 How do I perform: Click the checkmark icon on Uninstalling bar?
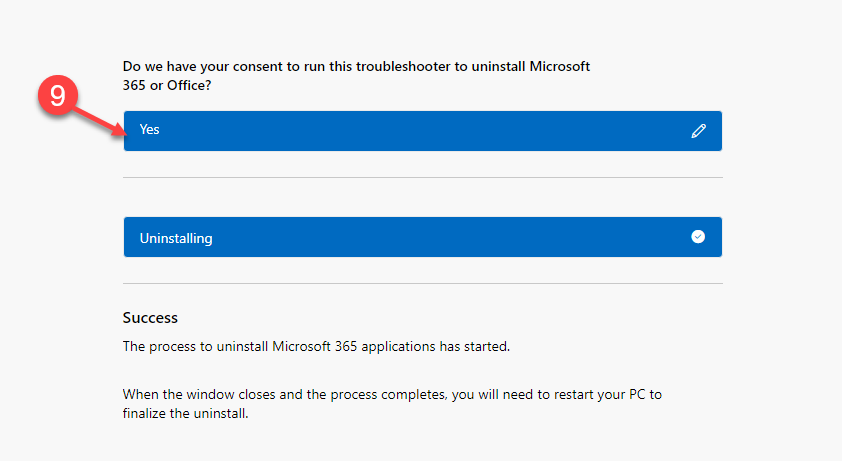698,237
